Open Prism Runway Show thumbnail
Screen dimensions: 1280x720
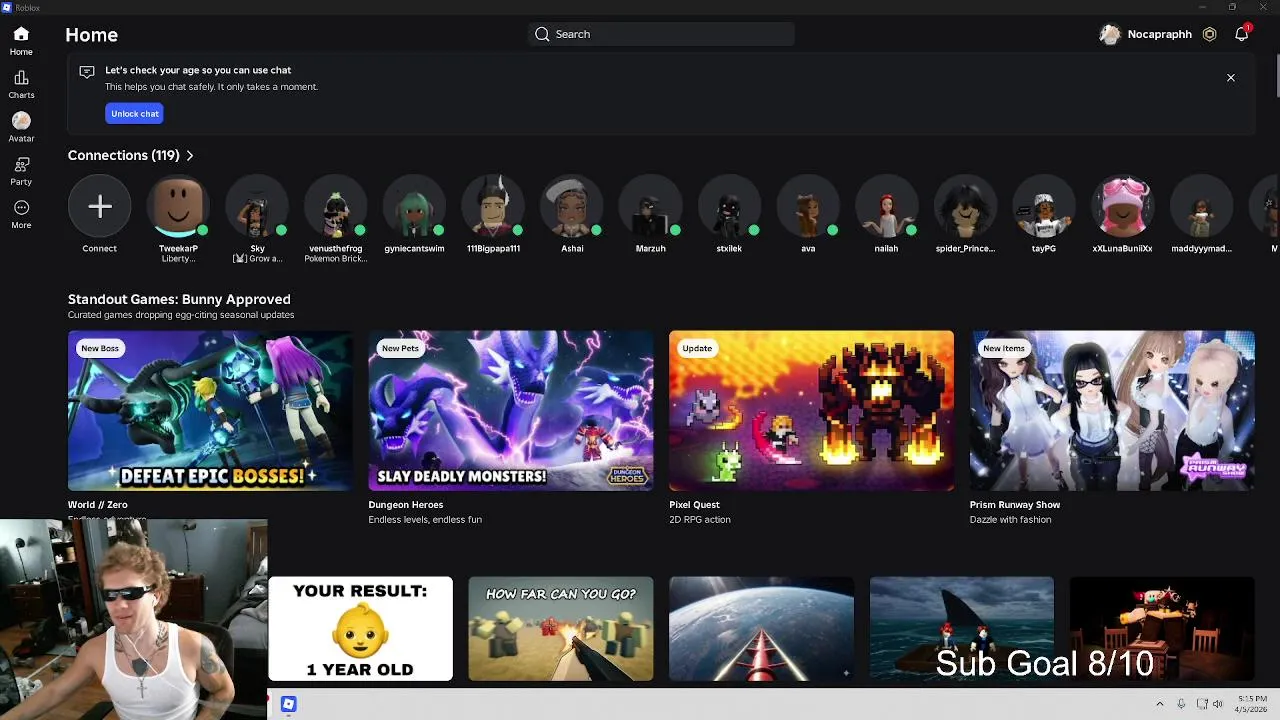pos(1112,411)
